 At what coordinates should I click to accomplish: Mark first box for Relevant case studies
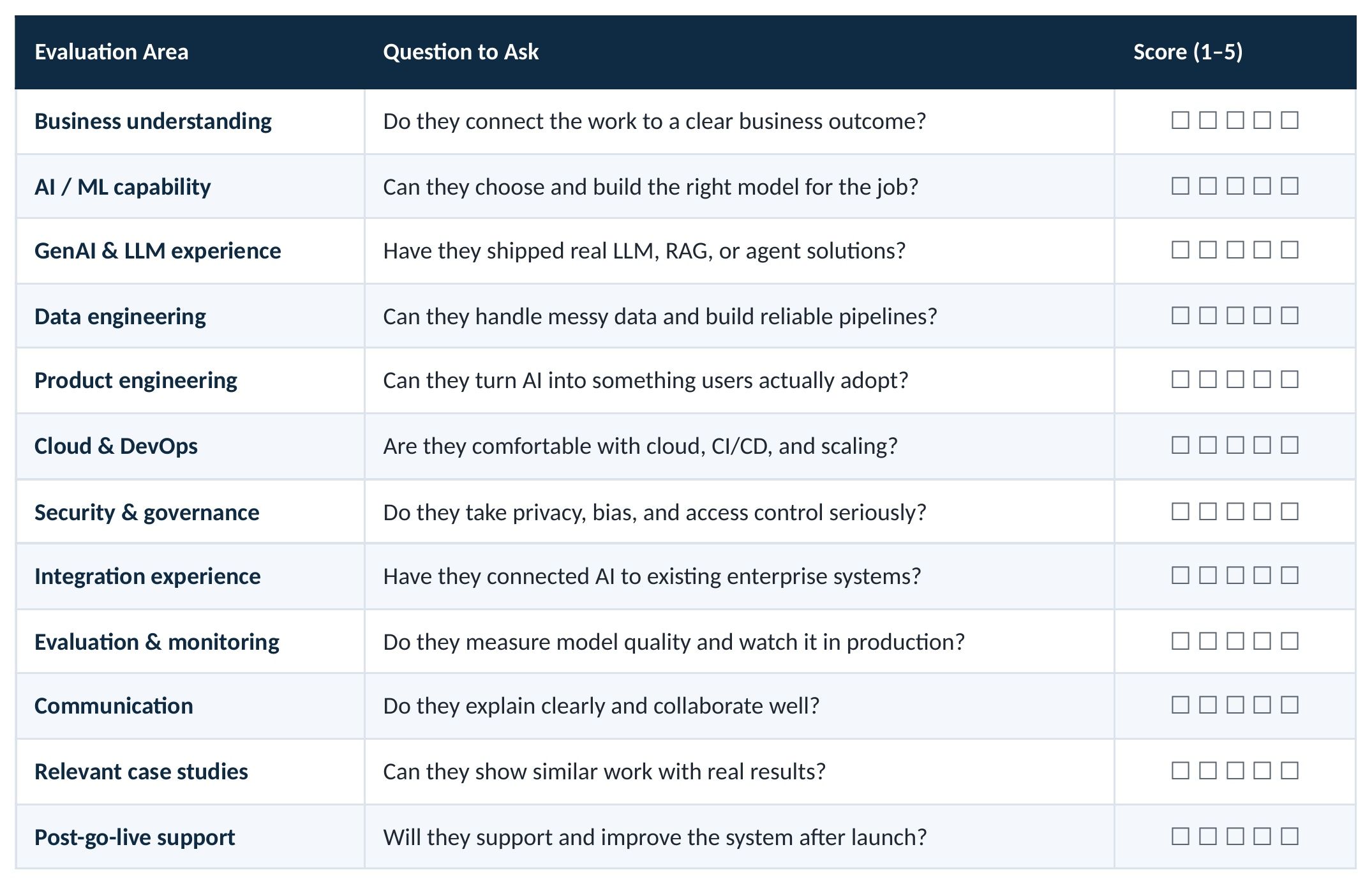tap(1181, 770)
